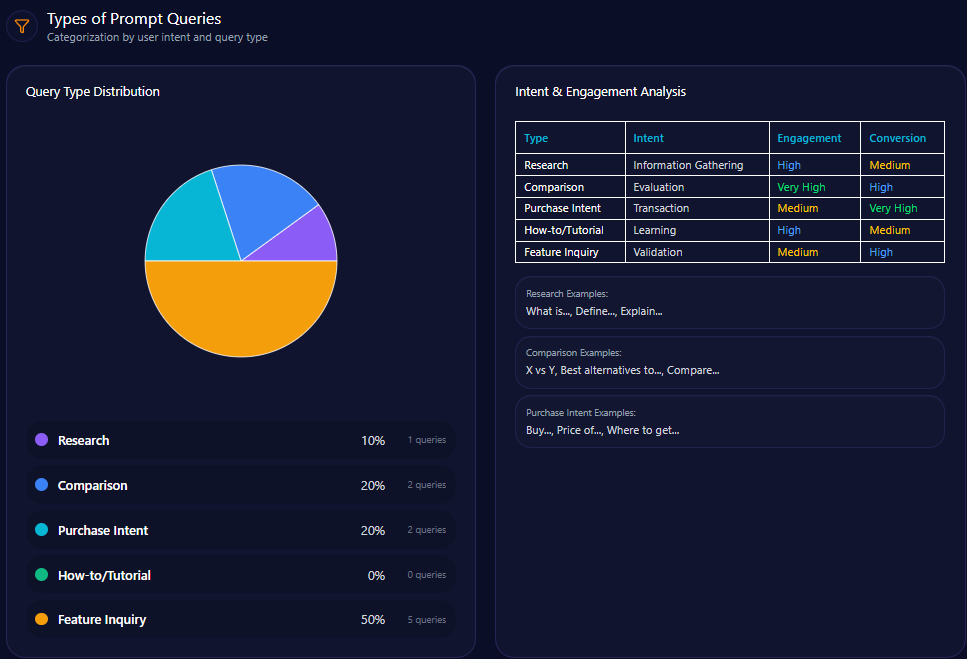This screenshot has height=659, width=967.
Task: Click the orange Feature Inquiry legend dot
Action: (x=41, y=620)
